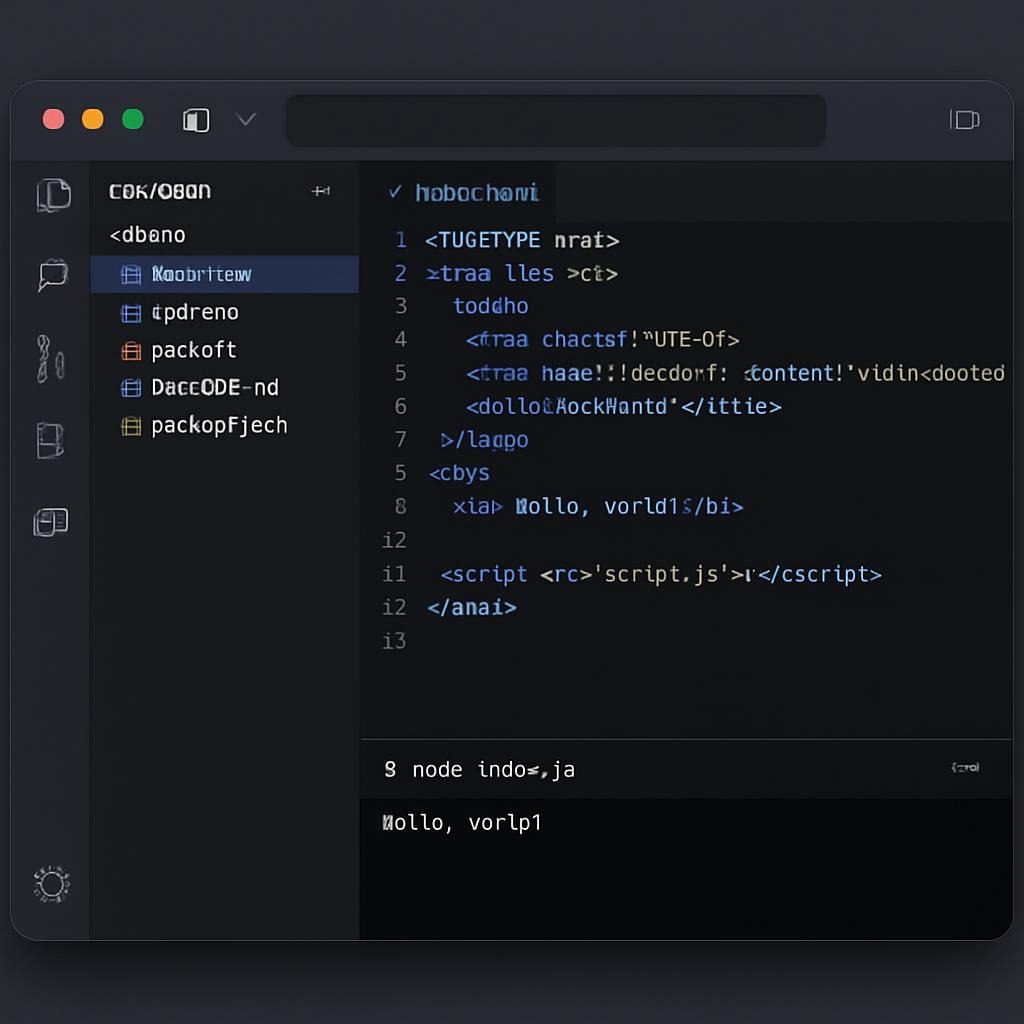
Task: Open the chevron dropdown in title bar
Action: [246, 120]
